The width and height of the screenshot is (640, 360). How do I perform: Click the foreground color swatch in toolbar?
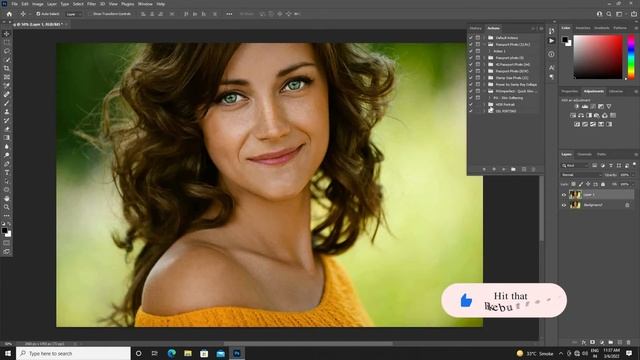(x=4, y=231)
